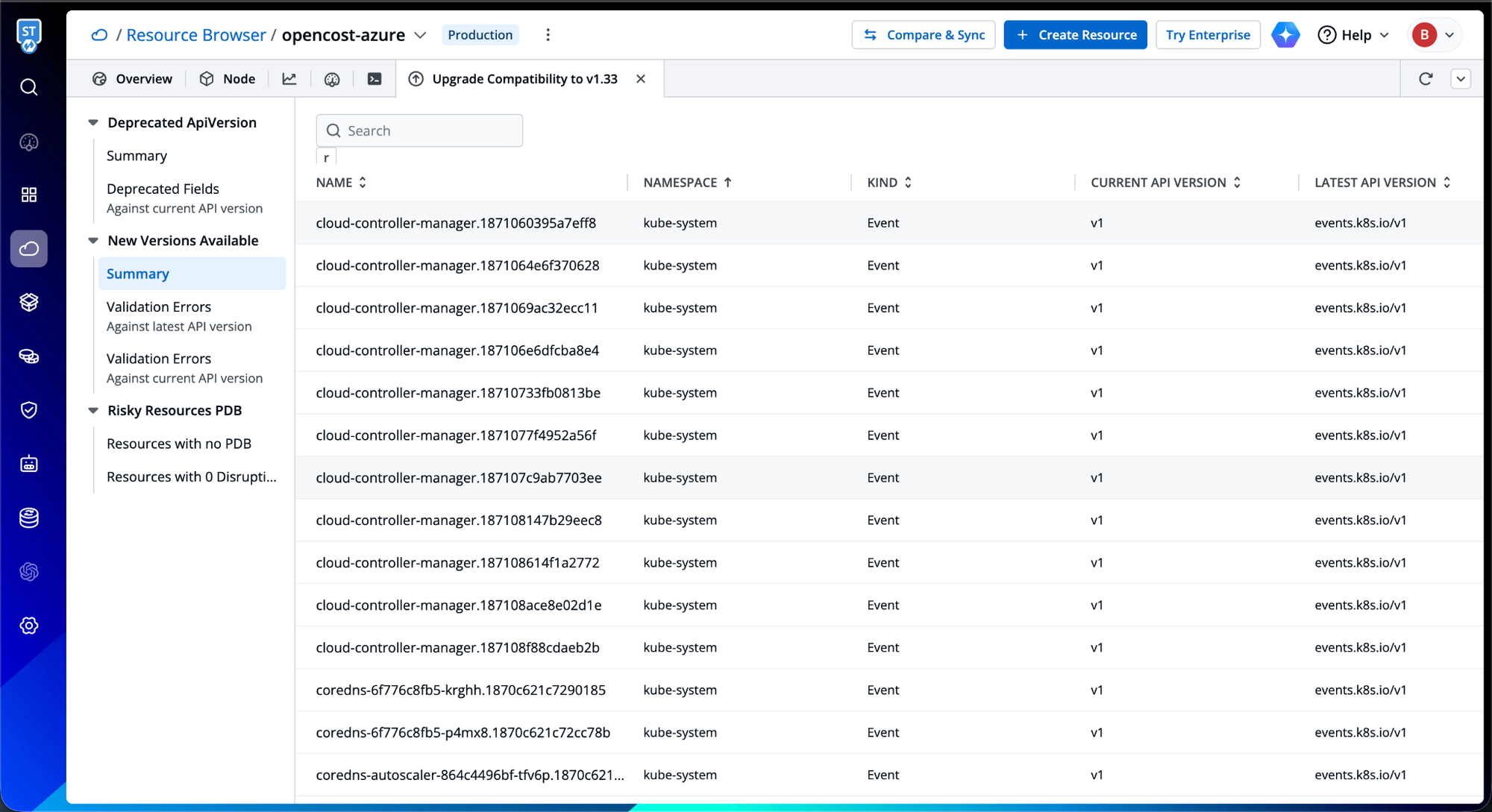Open the opencost-azure cluster dropdown

[x=421, y=35]
